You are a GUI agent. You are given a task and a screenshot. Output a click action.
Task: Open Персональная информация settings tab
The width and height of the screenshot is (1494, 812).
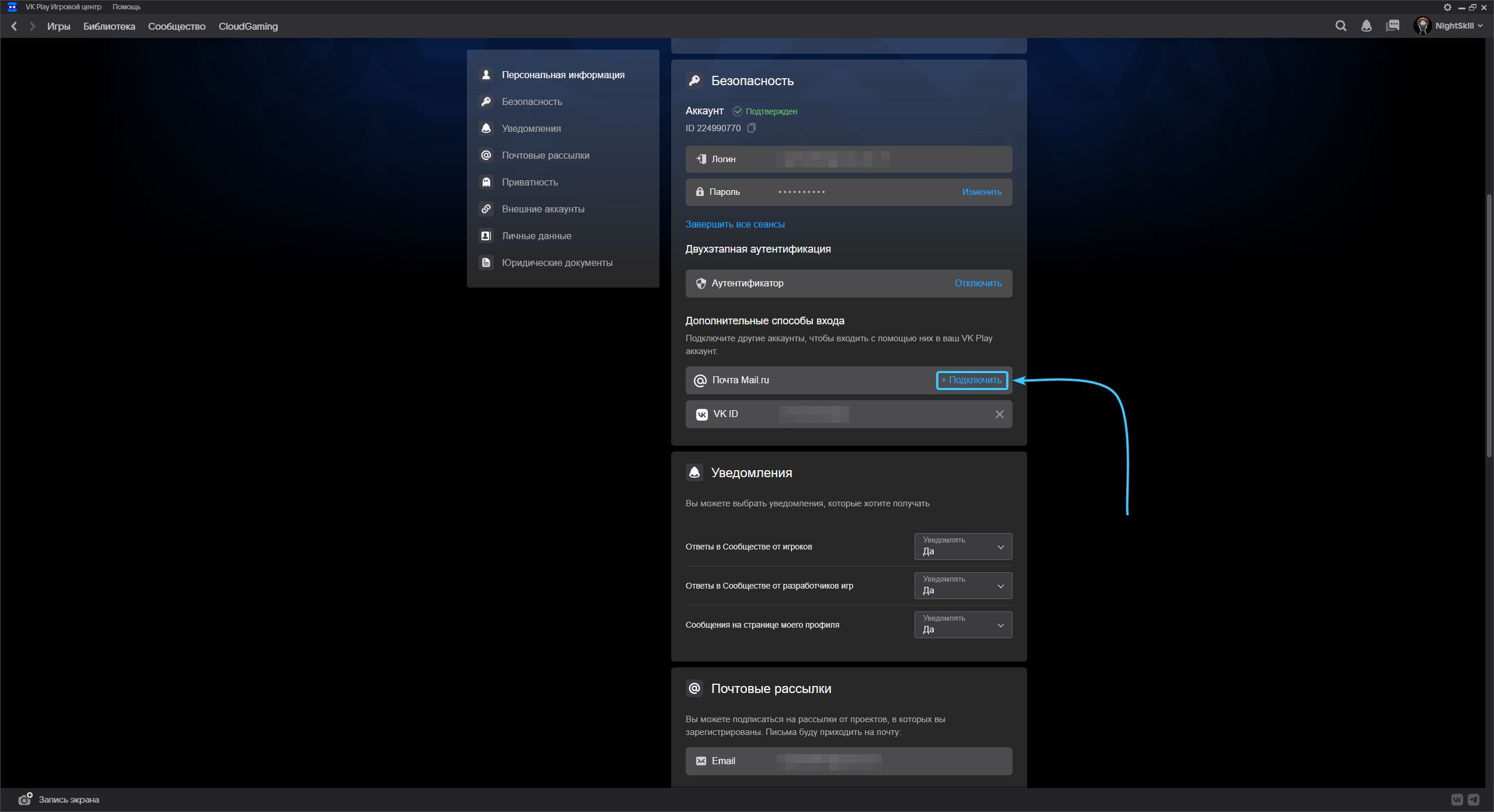[x=563, y=75]
